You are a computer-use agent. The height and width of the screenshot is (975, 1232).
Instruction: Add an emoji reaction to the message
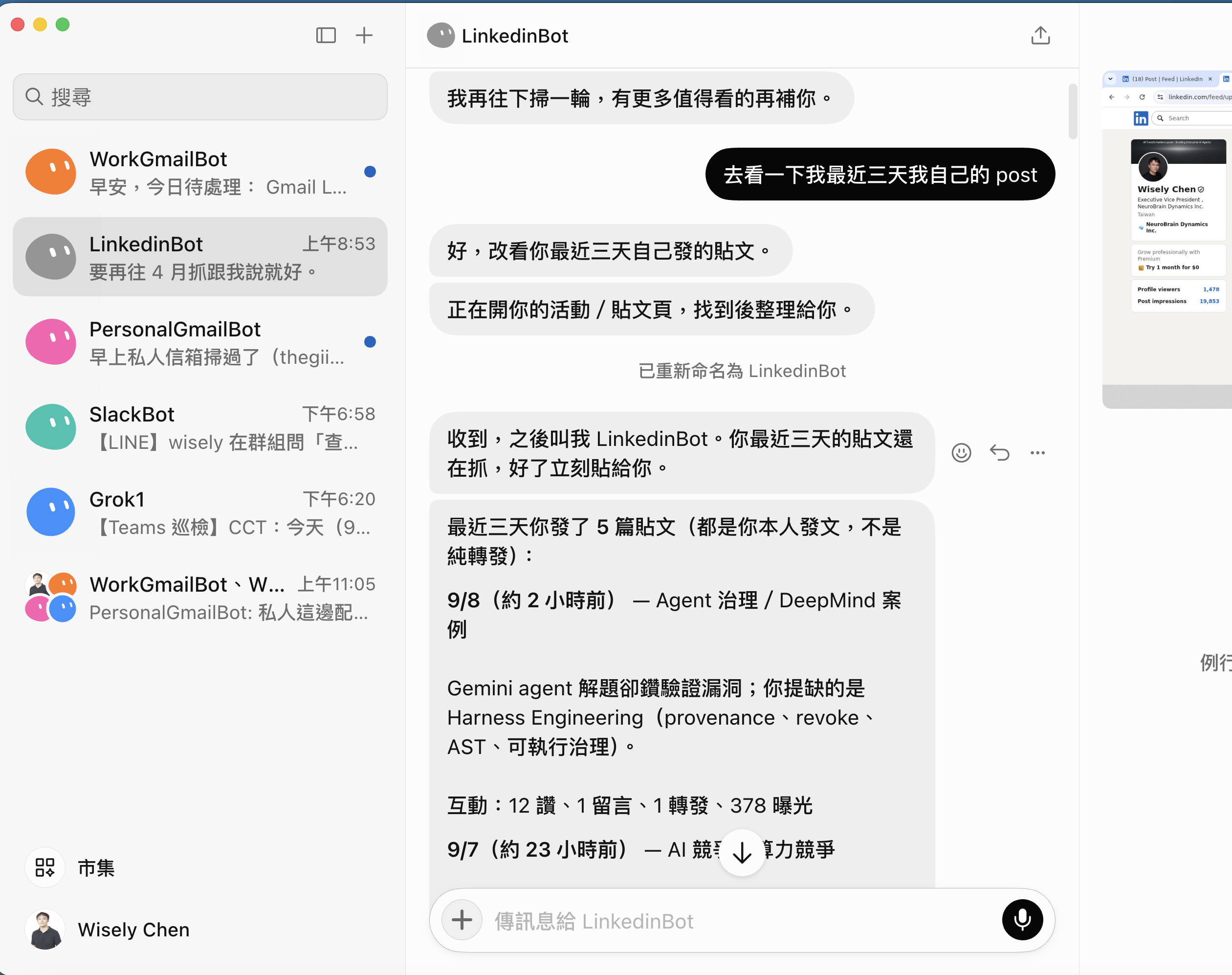[962, 453]
